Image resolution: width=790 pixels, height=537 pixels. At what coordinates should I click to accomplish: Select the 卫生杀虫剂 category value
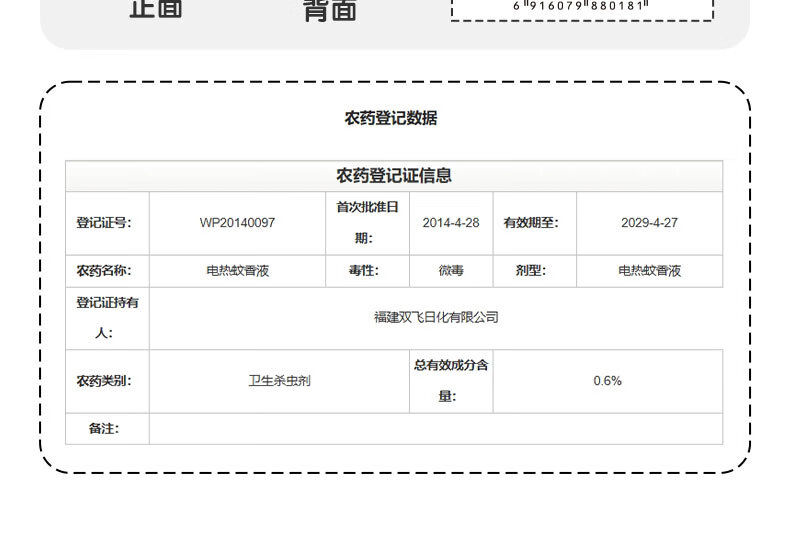click(x=279, y=381)
